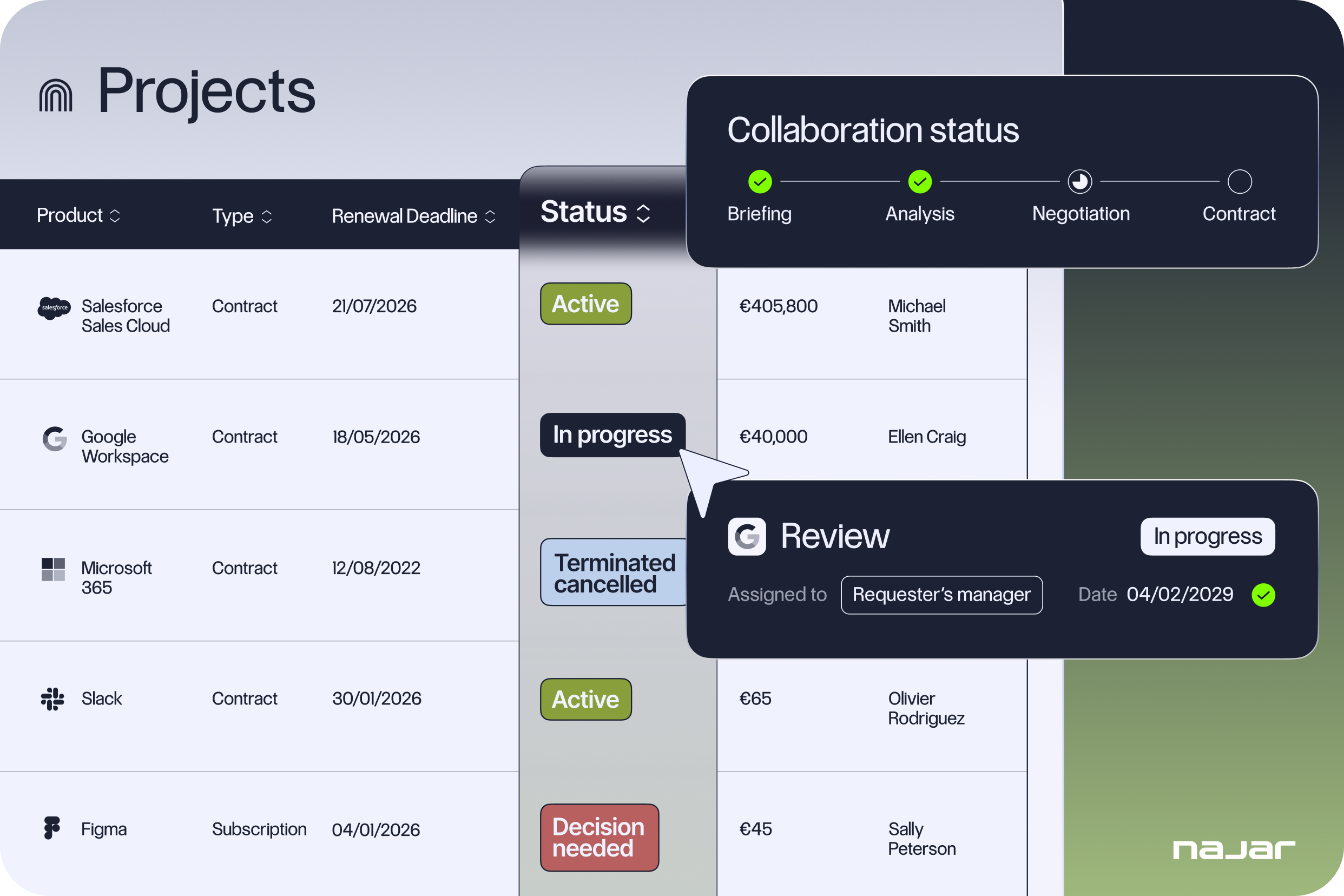Click the Salesforce cloud logo icon

coord(54,308)
